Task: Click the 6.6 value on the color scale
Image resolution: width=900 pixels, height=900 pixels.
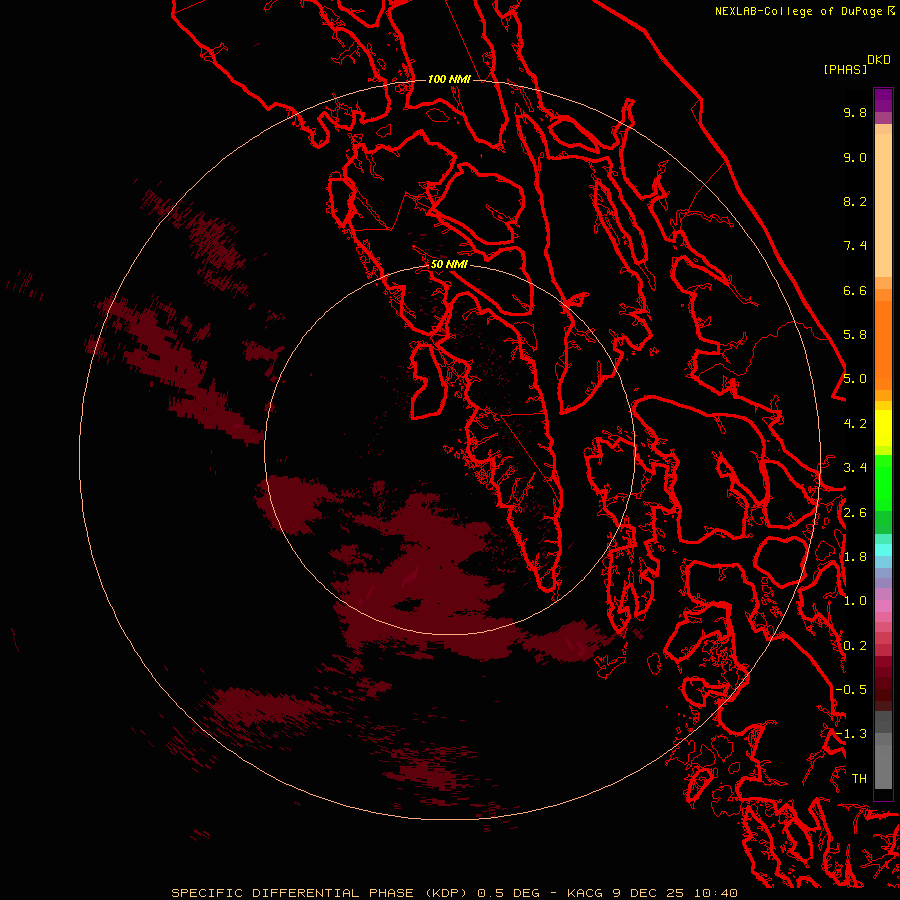Action: (x=855, y=290)
